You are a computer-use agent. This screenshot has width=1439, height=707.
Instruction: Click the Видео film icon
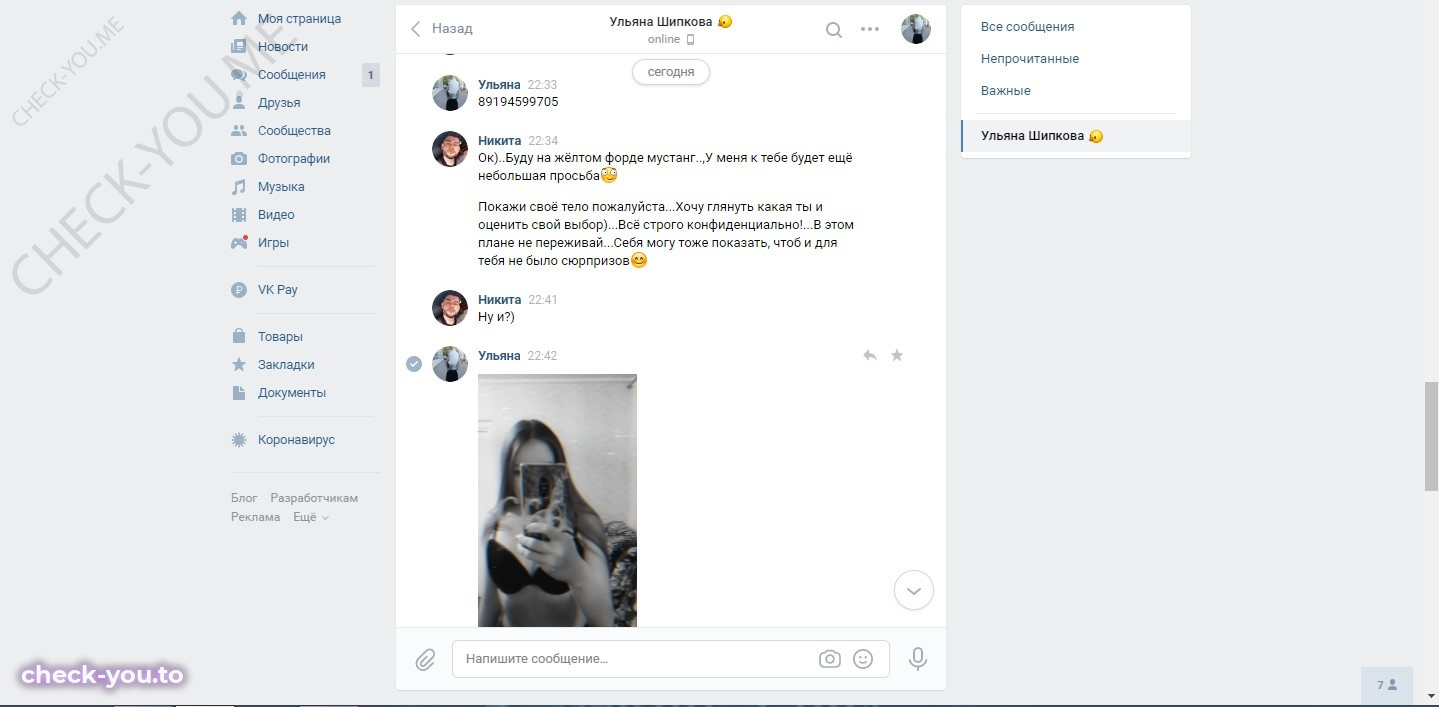point(239,215)
